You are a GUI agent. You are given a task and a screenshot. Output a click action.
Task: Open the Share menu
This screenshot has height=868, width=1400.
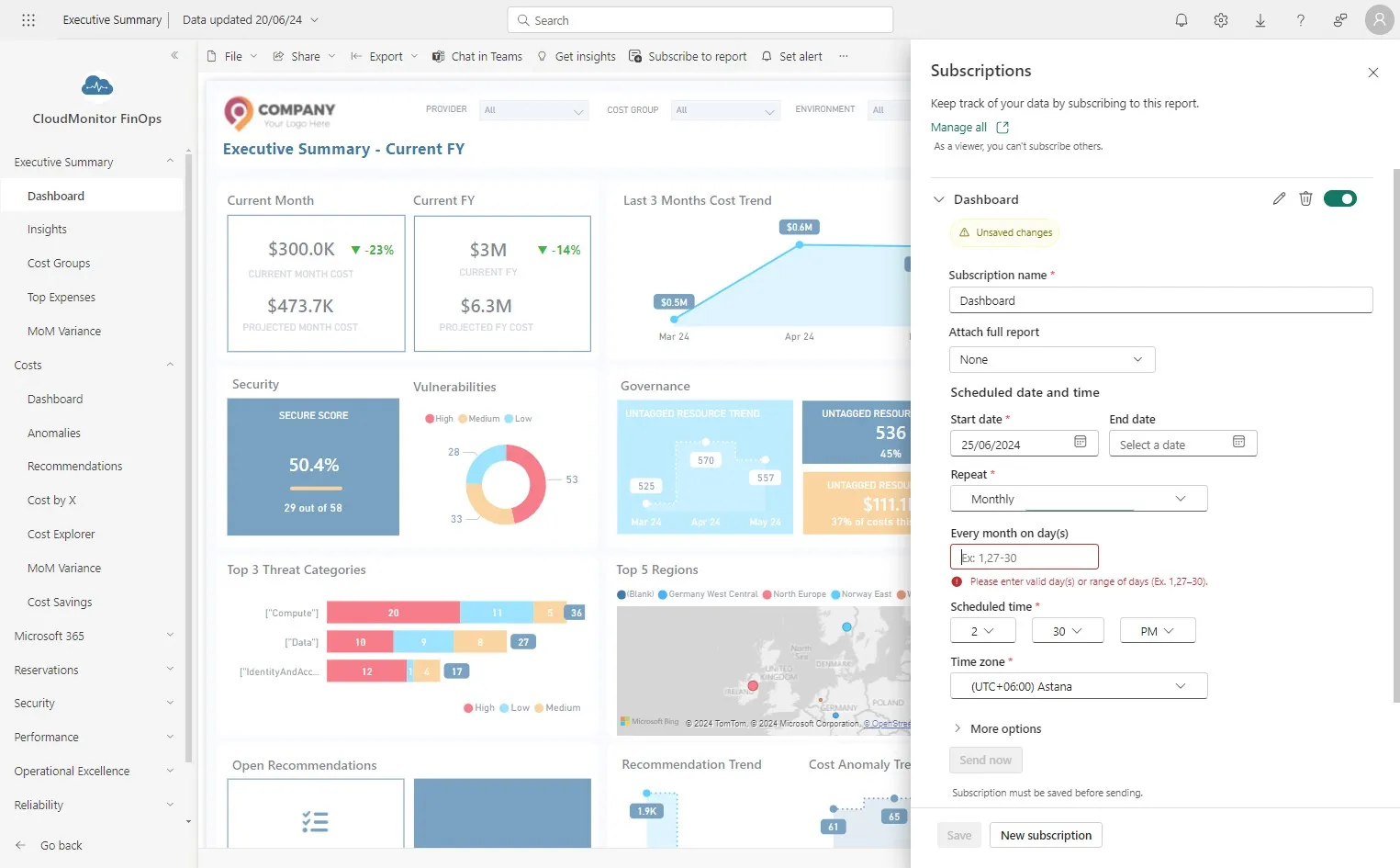pyautogui.click(x=305, y=56)
